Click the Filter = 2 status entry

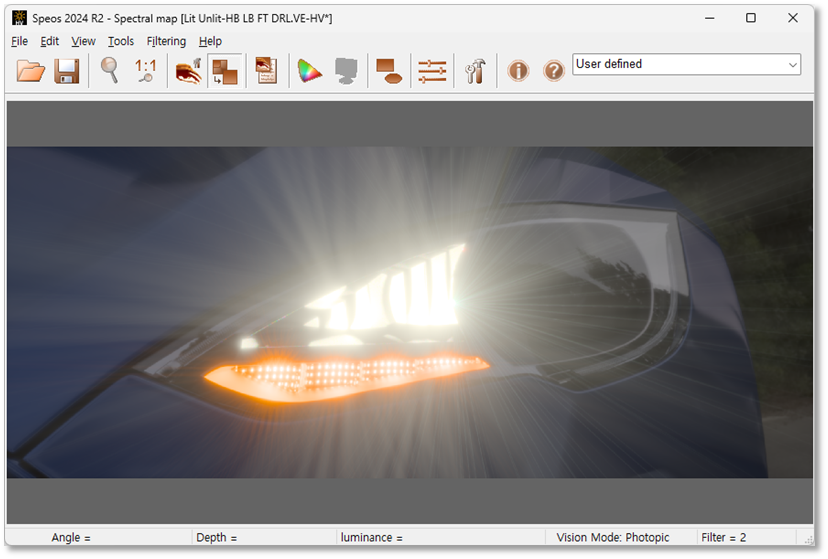tap(723, 537)
